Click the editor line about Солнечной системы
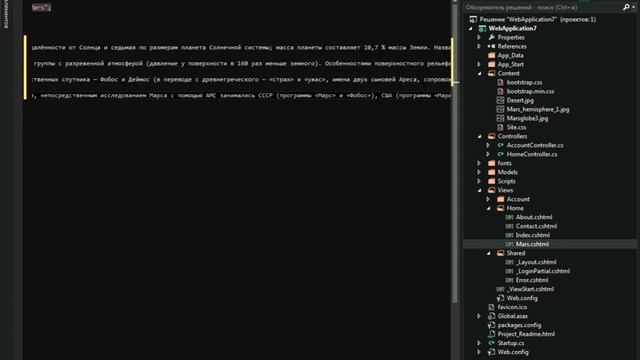640x360 pixels. point(241,47)
